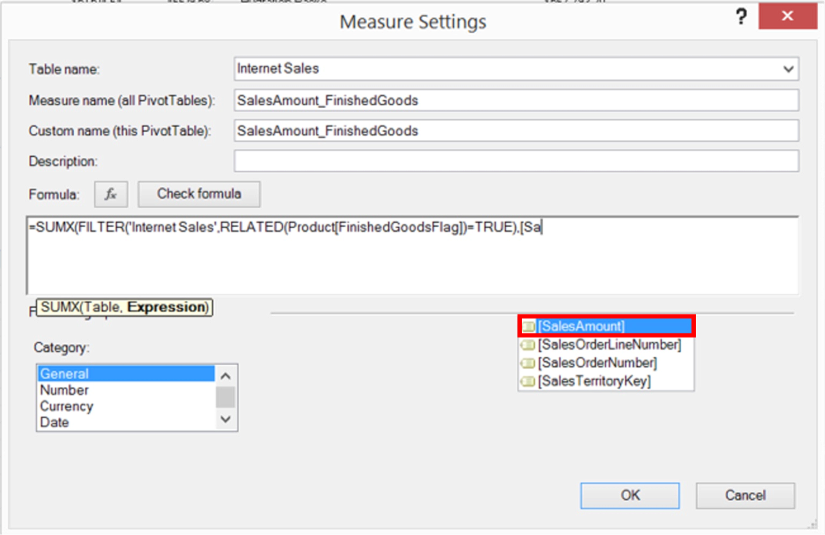
Task: Select [SalesAmount] from autocomplete list
Action: point(581,326)
